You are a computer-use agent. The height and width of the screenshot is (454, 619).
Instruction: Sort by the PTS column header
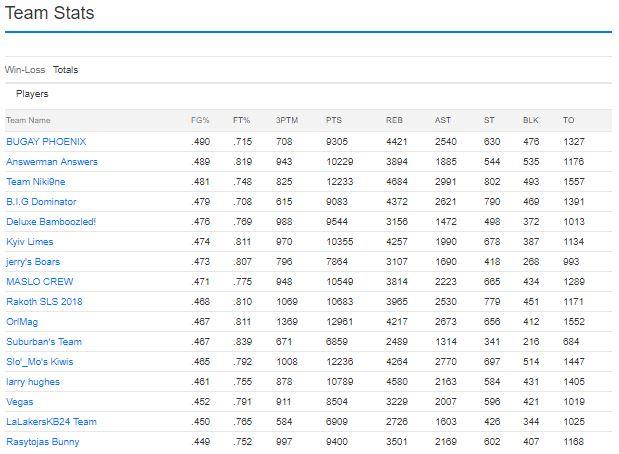pos(334,120)
